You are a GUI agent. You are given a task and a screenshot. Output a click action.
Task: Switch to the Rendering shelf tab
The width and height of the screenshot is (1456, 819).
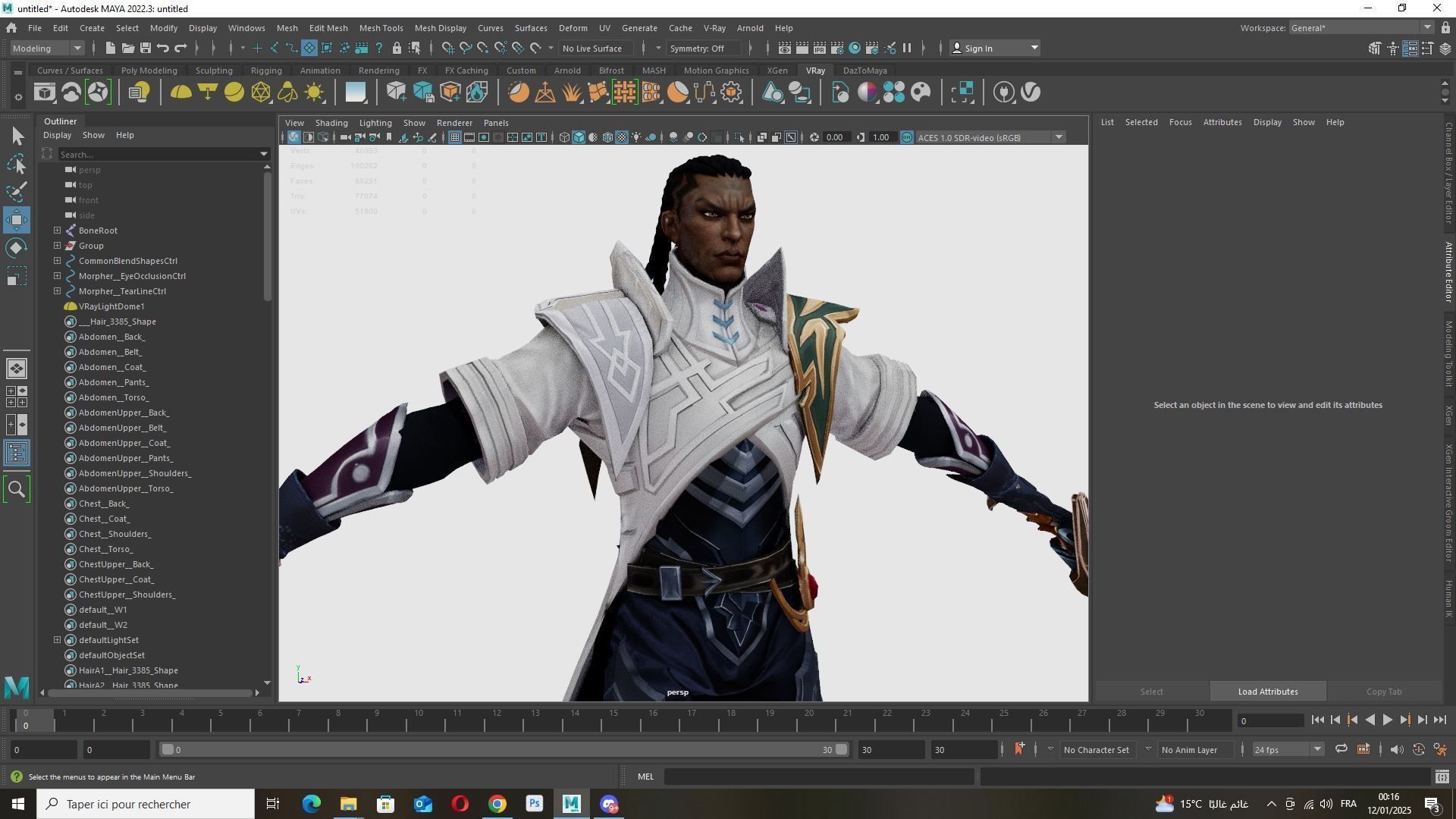click(378, 71)
